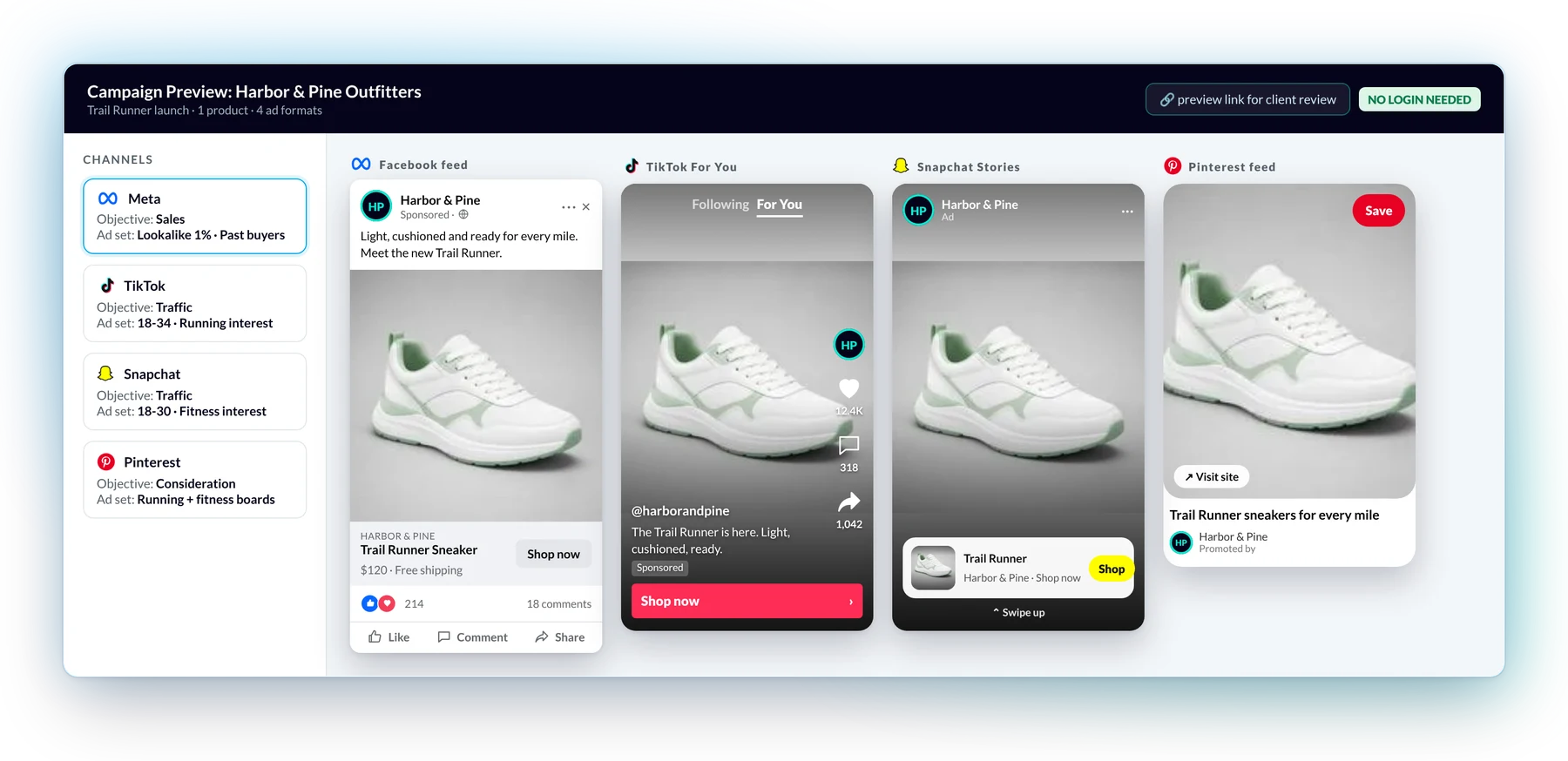Viewport: 1568px width, 761px height.
Task: Click the globe icon next to Sponsored
Action: (x=463, y=215)
